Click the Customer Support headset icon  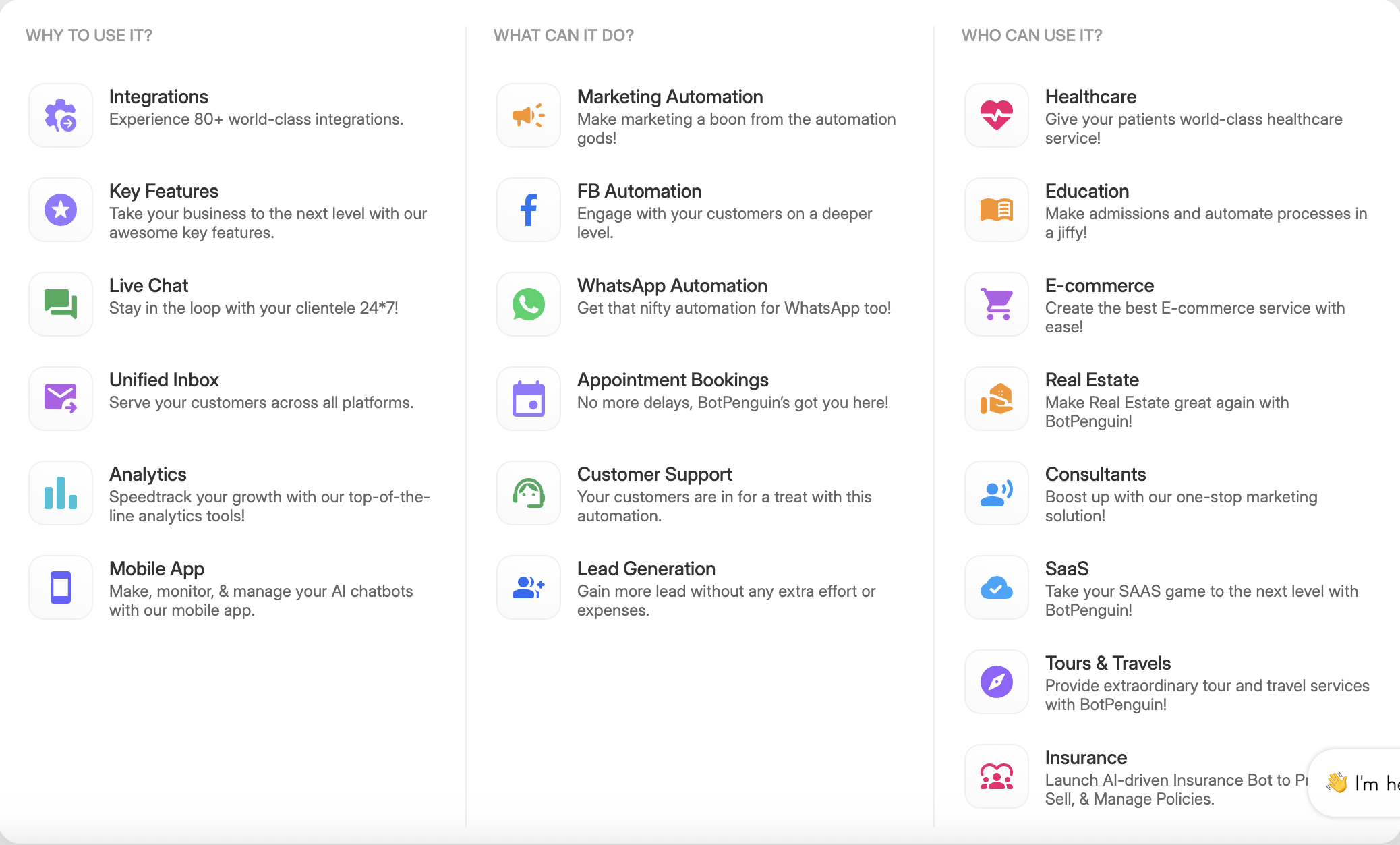coord(529,493)
